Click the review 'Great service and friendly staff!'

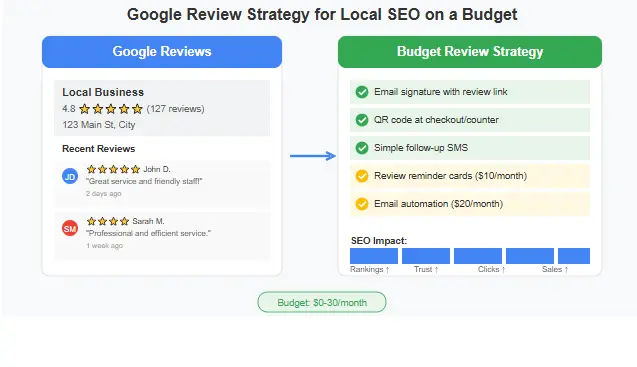click(144, 181)
